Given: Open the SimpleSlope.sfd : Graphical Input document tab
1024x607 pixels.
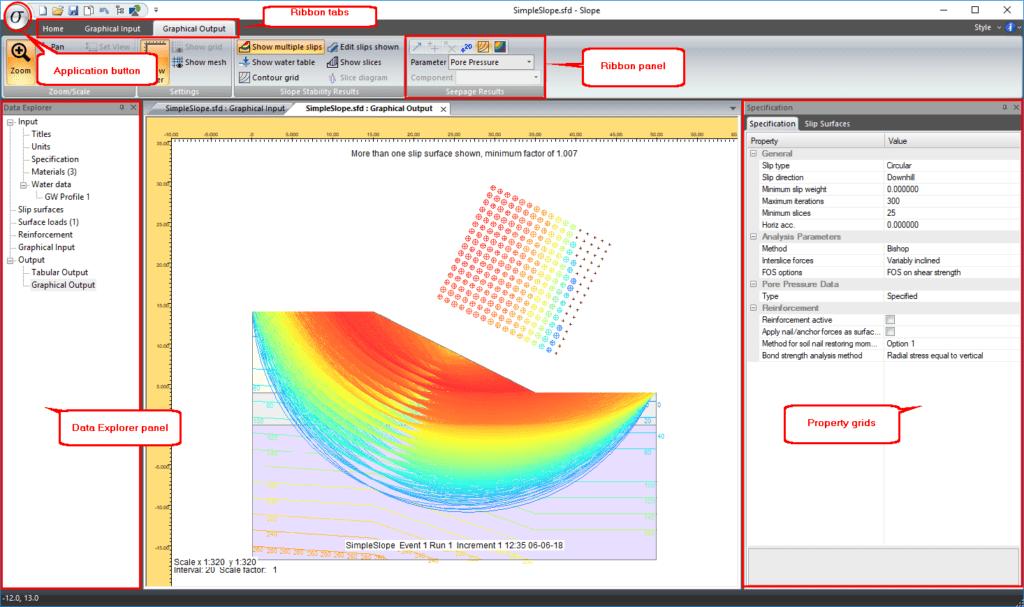Looking at the screenshot, I should pyautogui.click(x=225, y=108).
